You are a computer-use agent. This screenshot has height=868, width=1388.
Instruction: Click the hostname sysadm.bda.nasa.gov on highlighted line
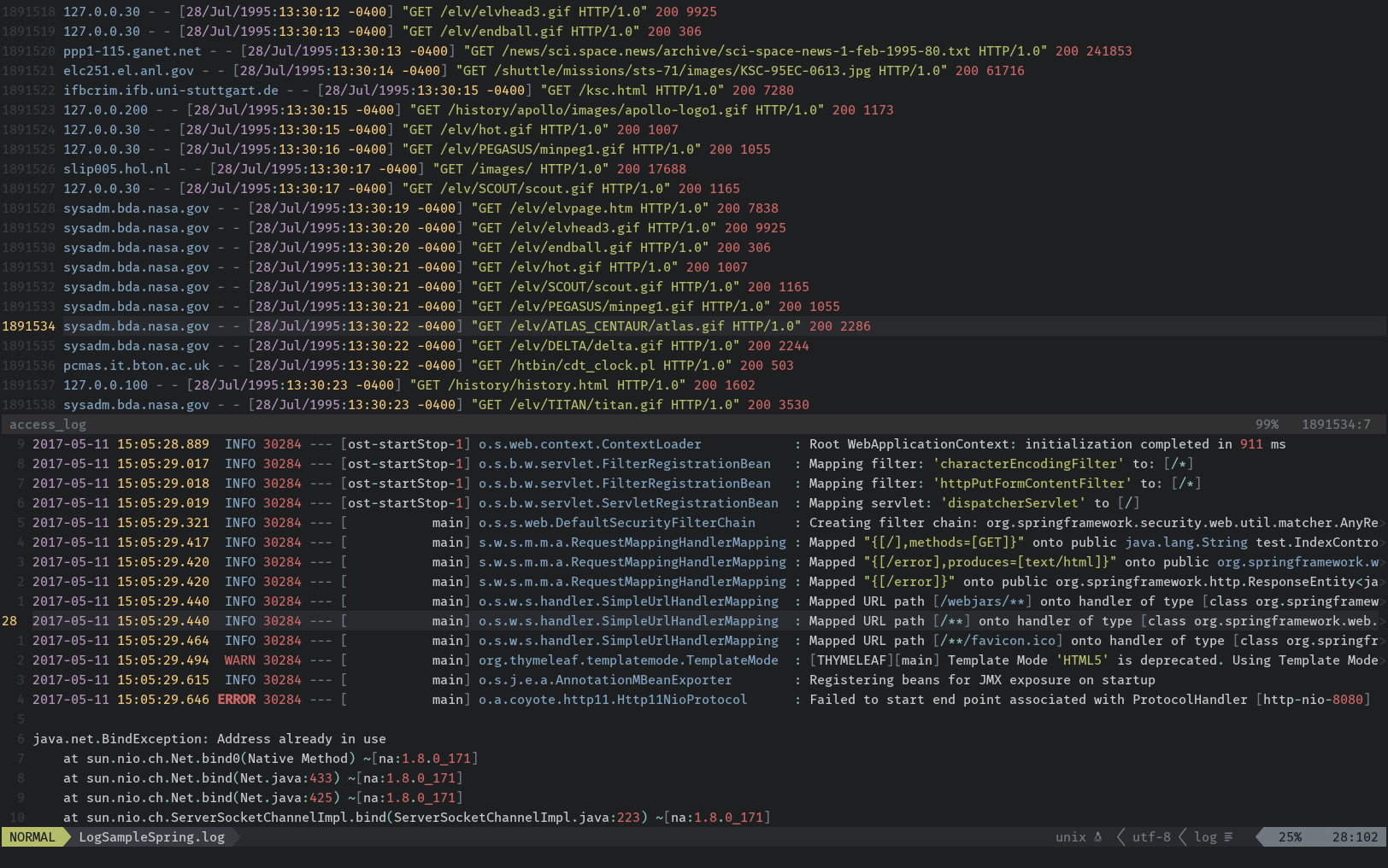click(x=137, y=325)
